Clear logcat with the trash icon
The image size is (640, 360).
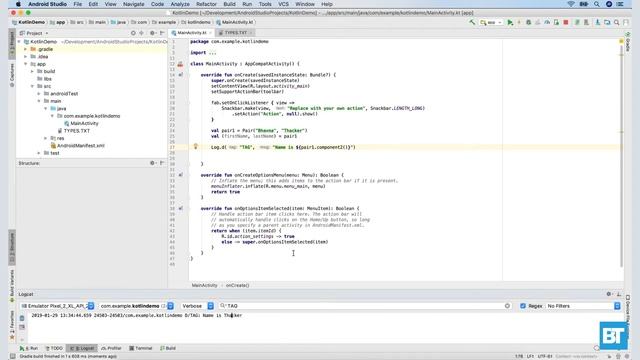[x=22, y=318]
